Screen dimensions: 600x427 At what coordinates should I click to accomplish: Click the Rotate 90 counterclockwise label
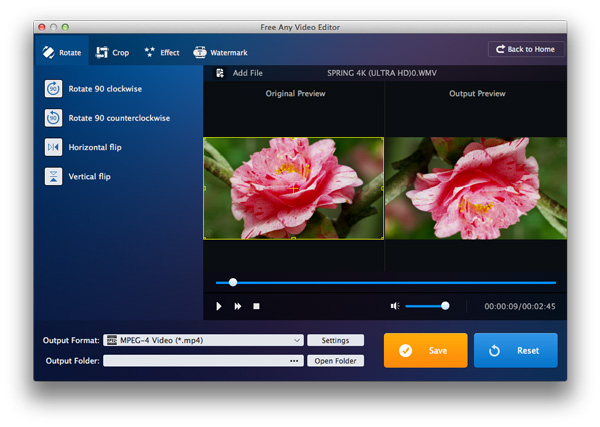click(119, 118)
